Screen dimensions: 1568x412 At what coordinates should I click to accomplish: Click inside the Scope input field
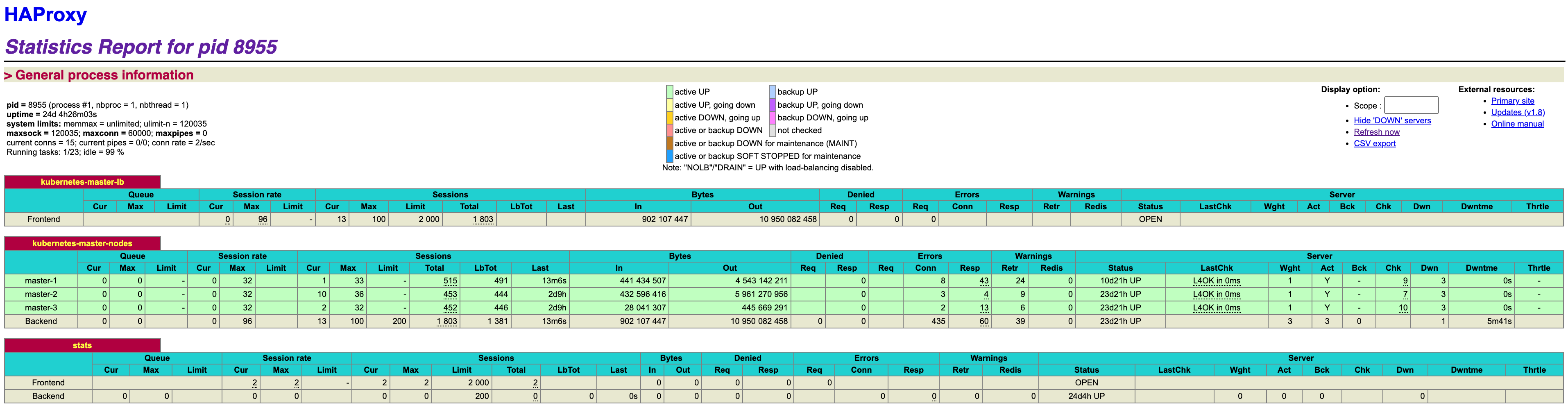click(1411, 105)
